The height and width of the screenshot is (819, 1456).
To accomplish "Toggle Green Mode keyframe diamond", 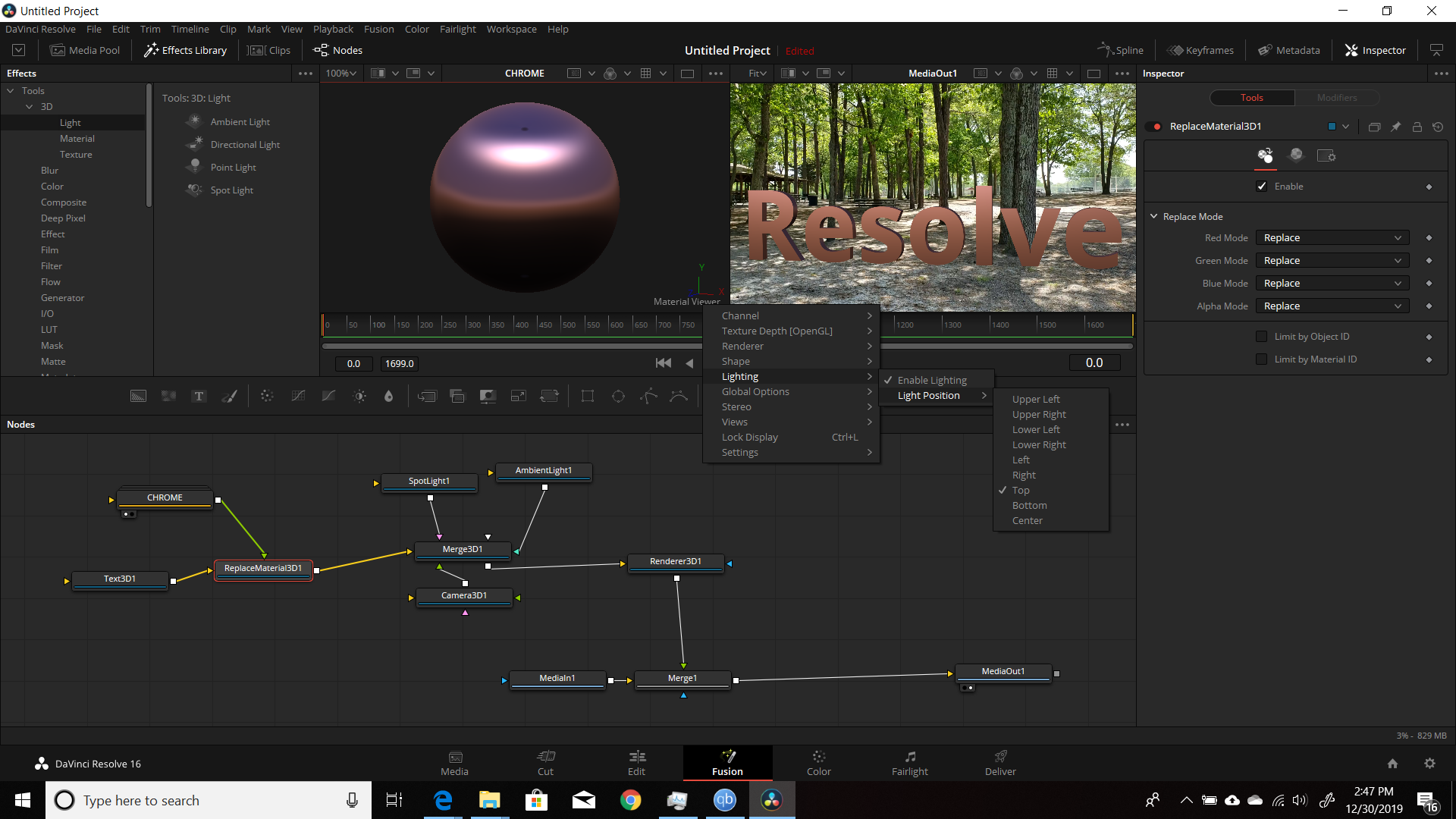I will point(1429,261).
